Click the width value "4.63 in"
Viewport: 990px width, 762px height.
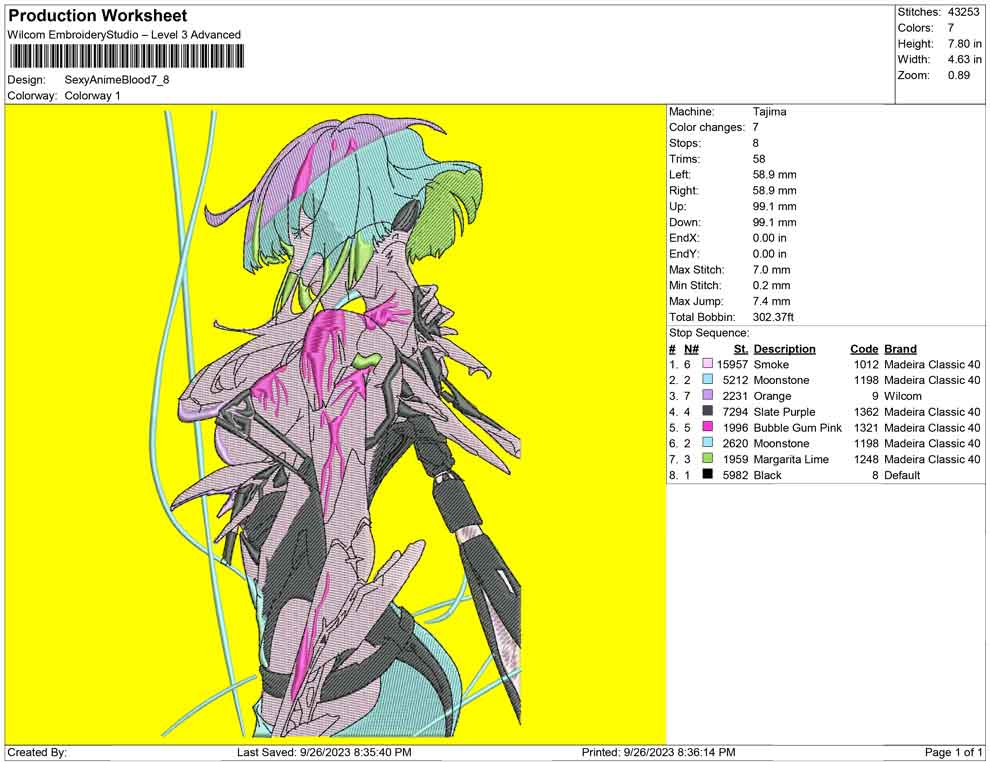point(965,59)
